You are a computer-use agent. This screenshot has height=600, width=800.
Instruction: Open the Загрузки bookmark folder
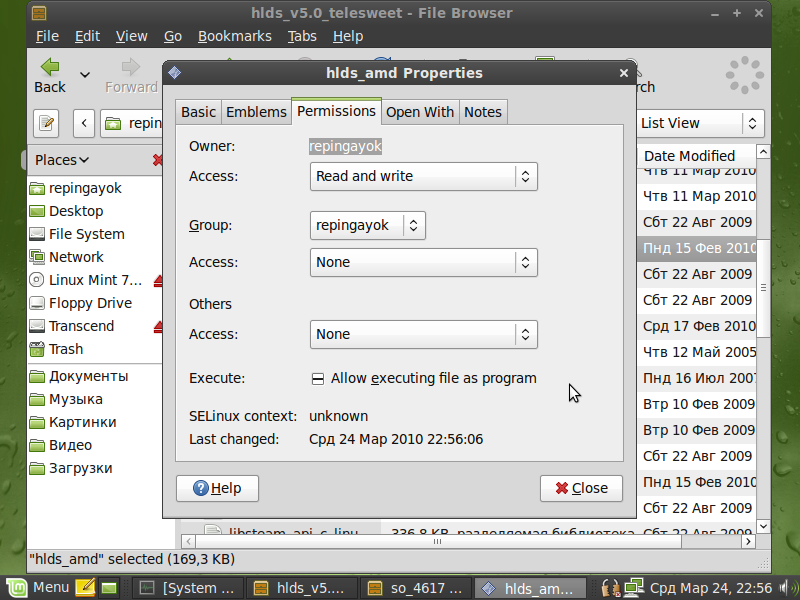(x=71, y=468)
